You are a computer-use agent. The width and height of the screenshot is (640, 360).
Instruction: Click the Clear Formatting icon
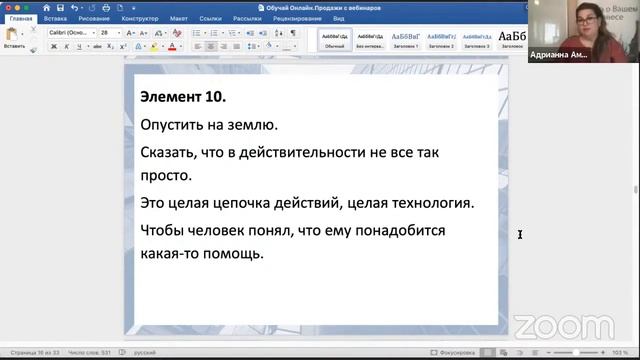click(177, 33)
